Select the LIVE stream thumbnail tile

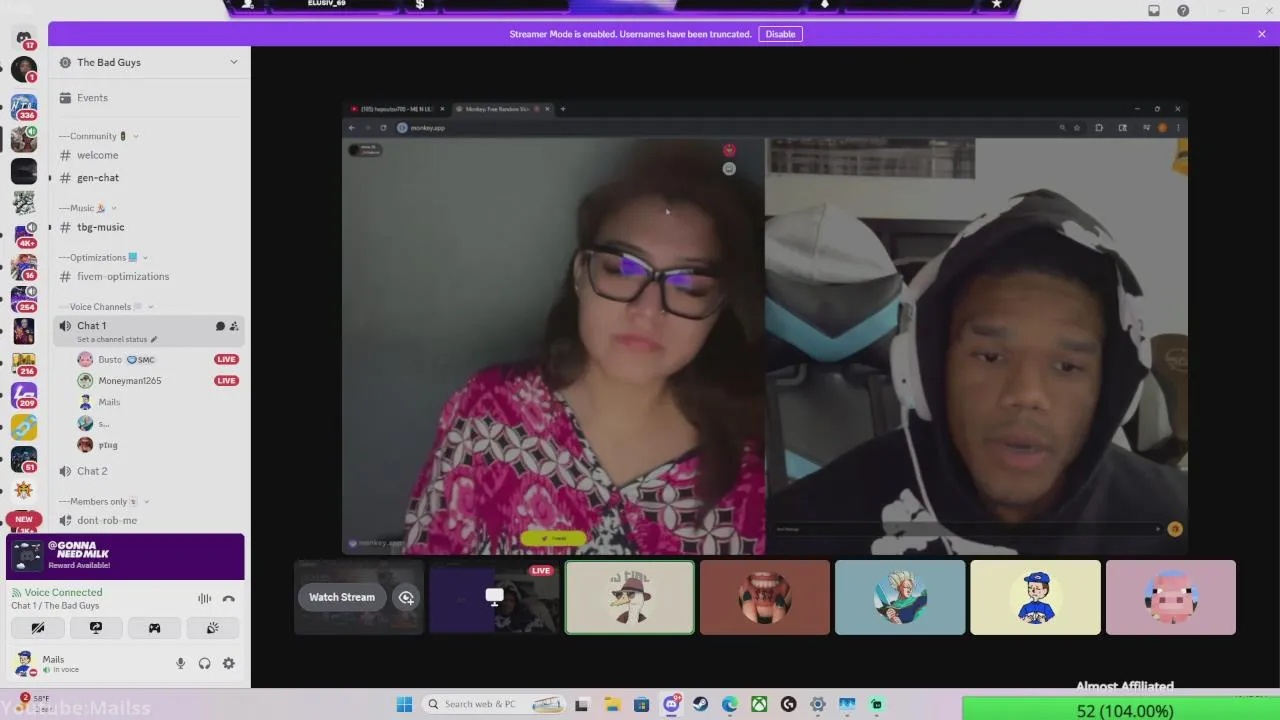(494, 598)
